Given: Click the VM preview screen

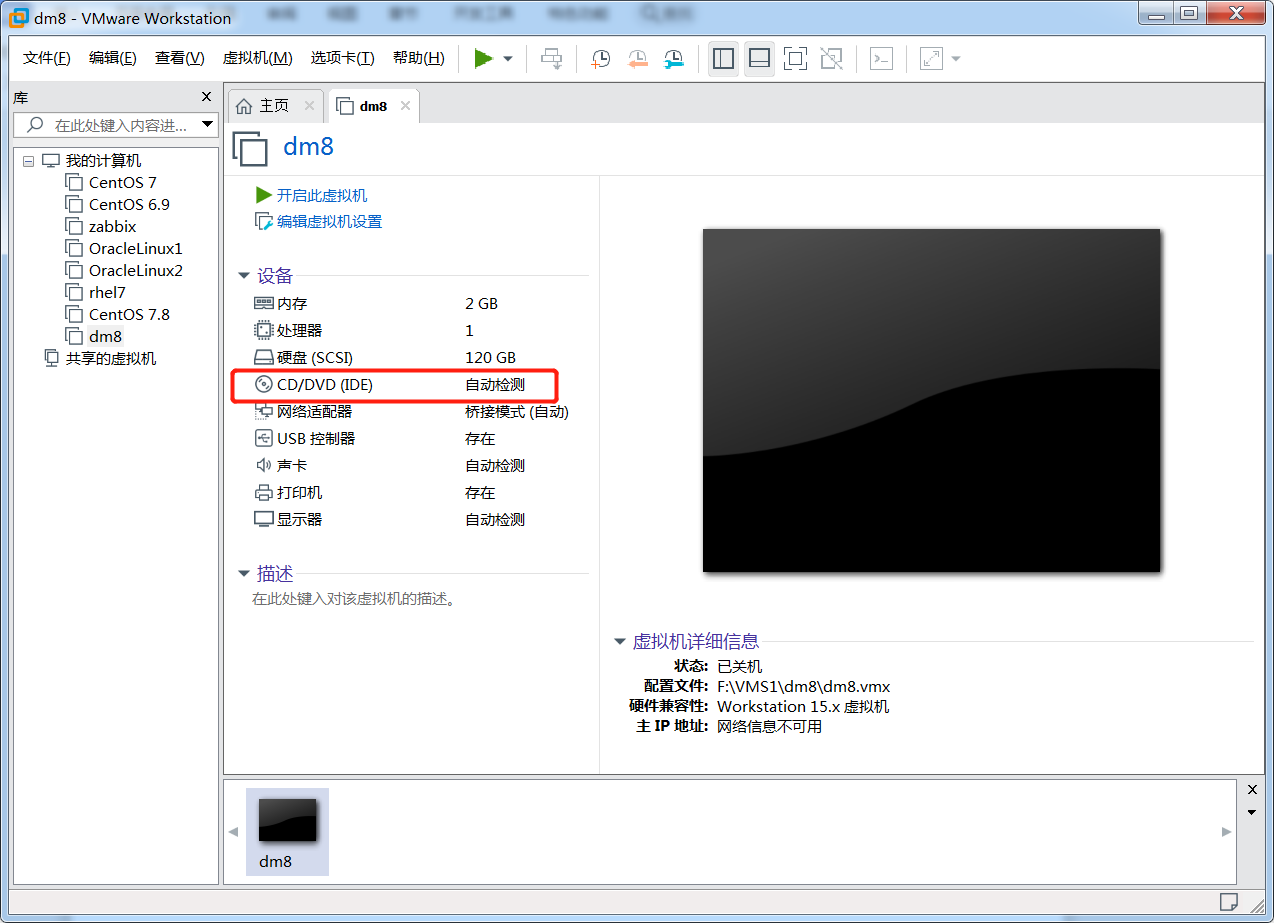Looking at the screenshot, I should (931, 400).
